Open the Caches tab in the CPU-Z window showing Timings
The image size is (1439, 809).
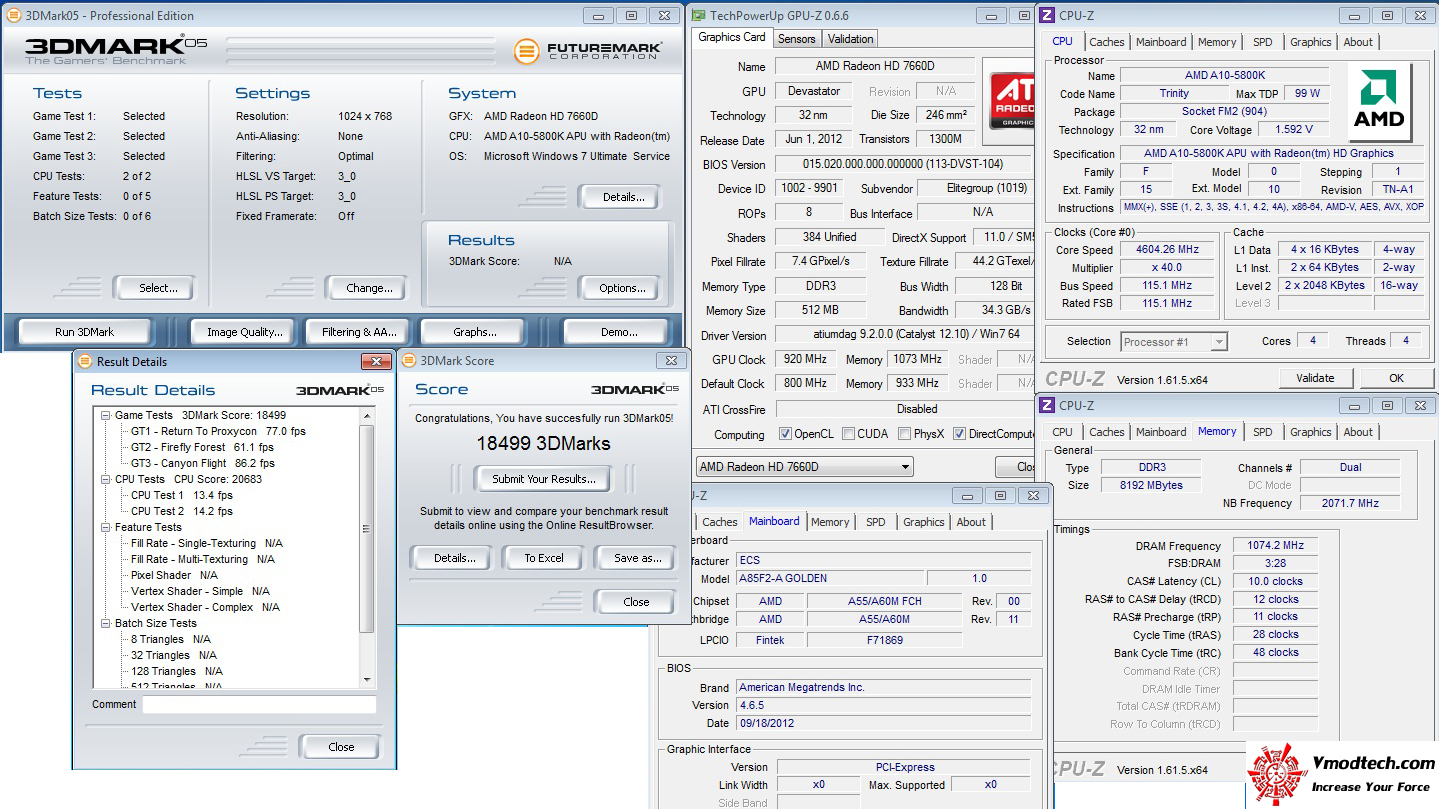tap(1107, 432)
